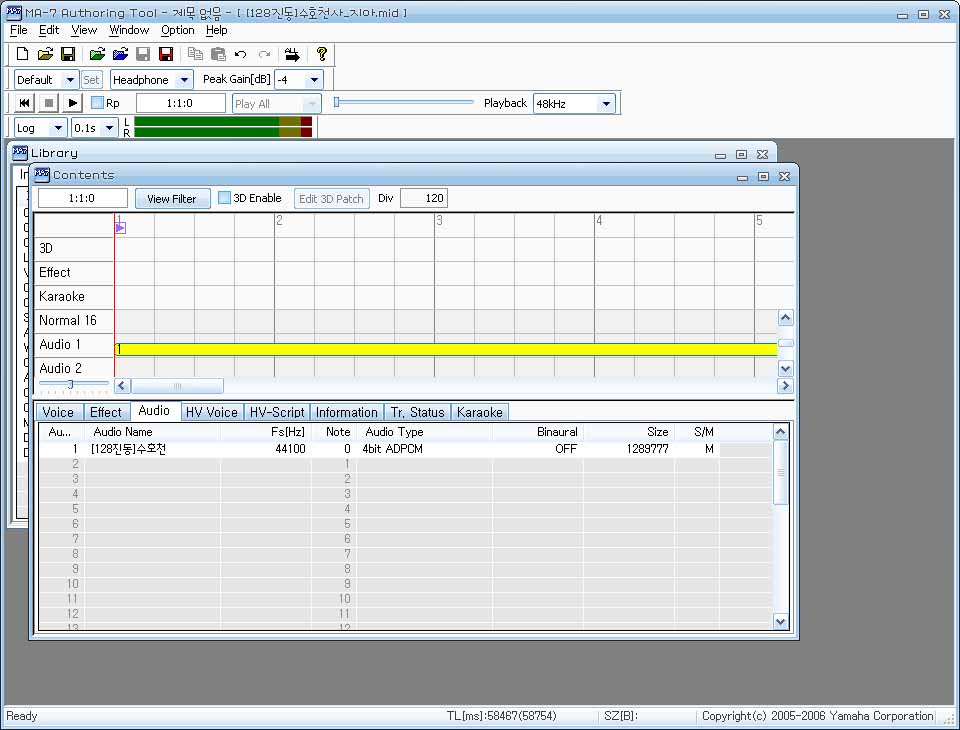Enable the 3D Enable checkbox
Viewport: 960px width, 730px height.
click(224, 198)
